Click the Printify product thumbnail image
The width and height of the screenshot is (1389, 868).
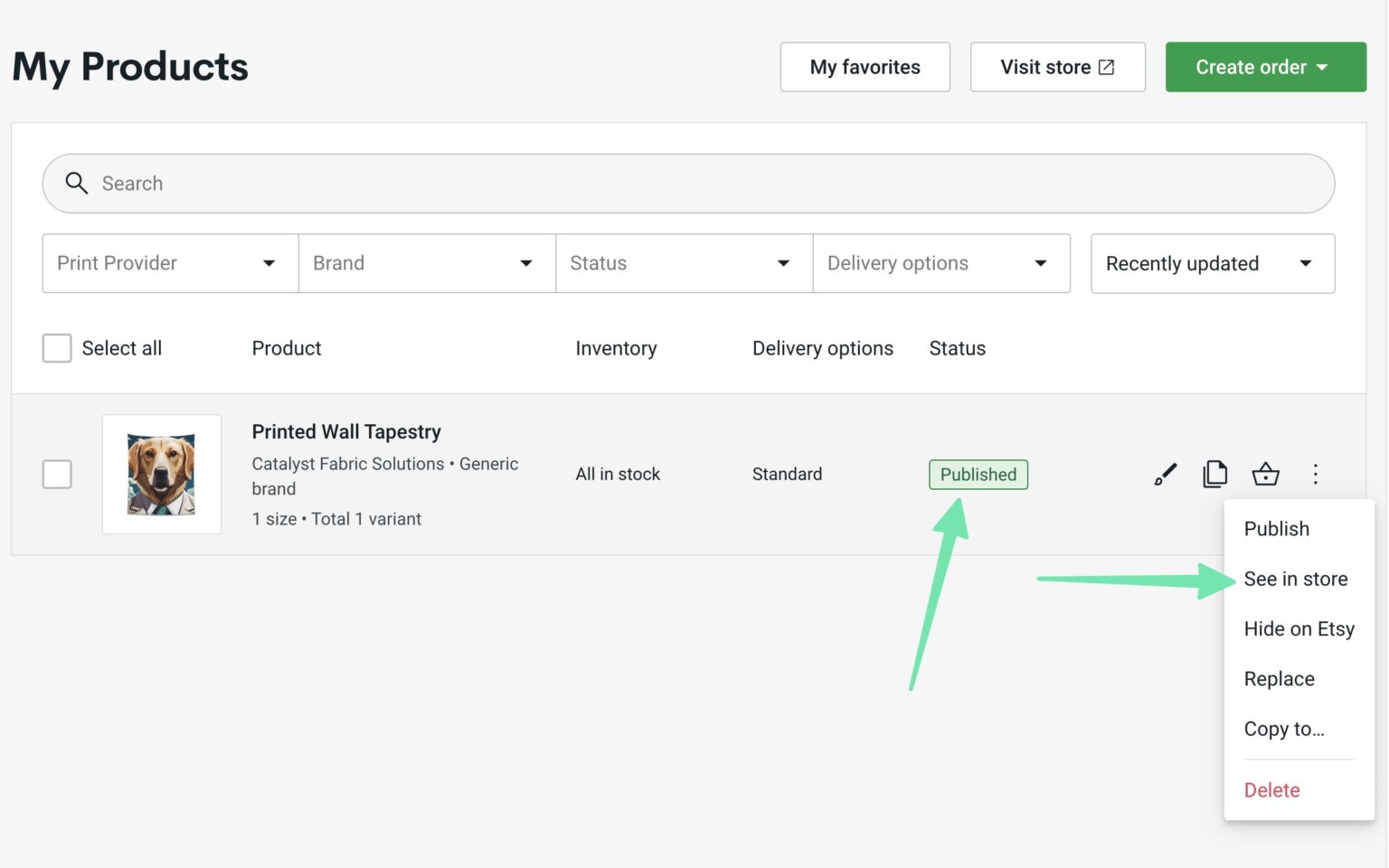[162, 473]
